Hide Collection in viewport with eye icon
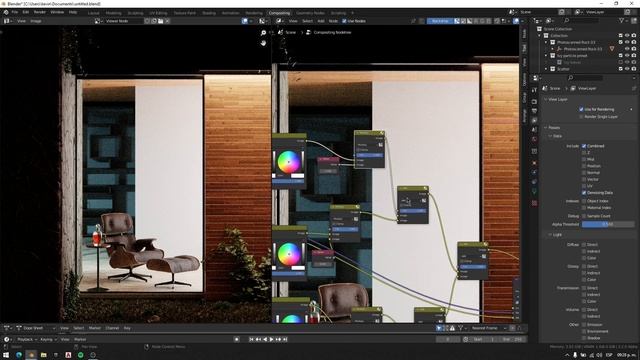Image resolution: width=640 pixels, height=360 pixels. click(627, 36)
